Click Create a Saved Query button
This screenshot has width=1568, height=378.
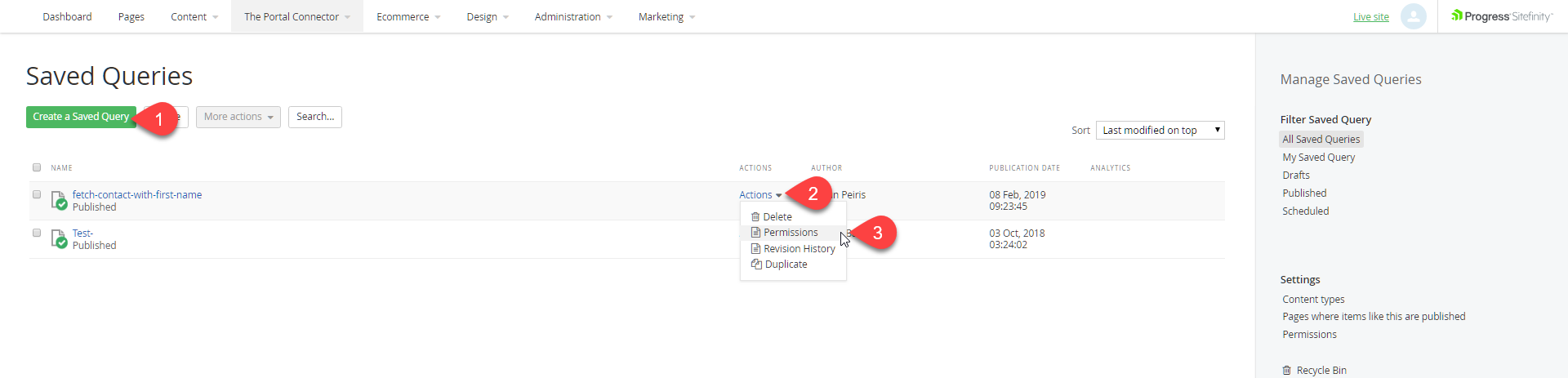coord(81,117)
